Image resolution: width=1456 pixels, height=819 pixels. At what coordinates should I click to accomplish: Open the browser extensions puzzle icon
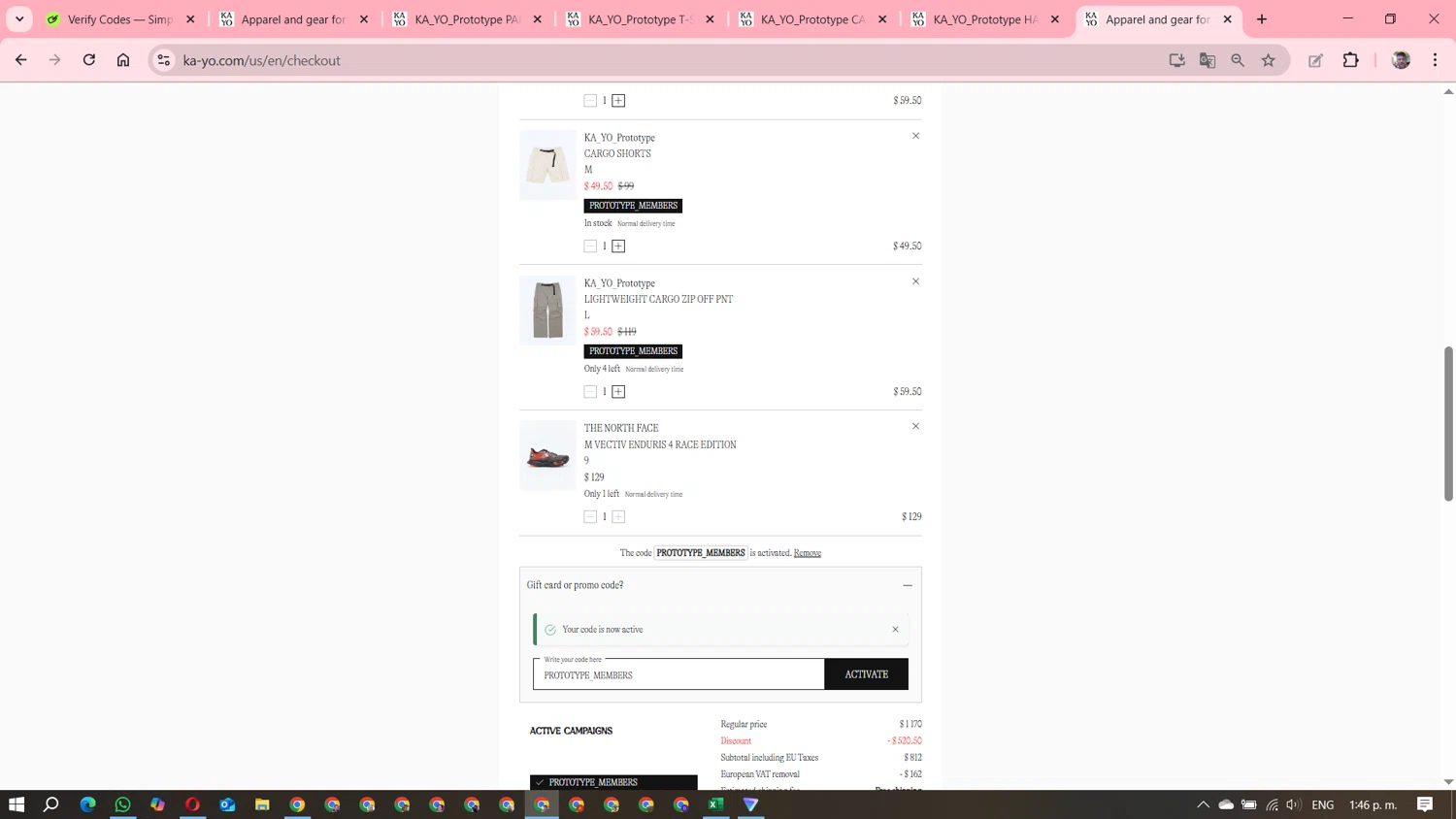coord(1350,60)
